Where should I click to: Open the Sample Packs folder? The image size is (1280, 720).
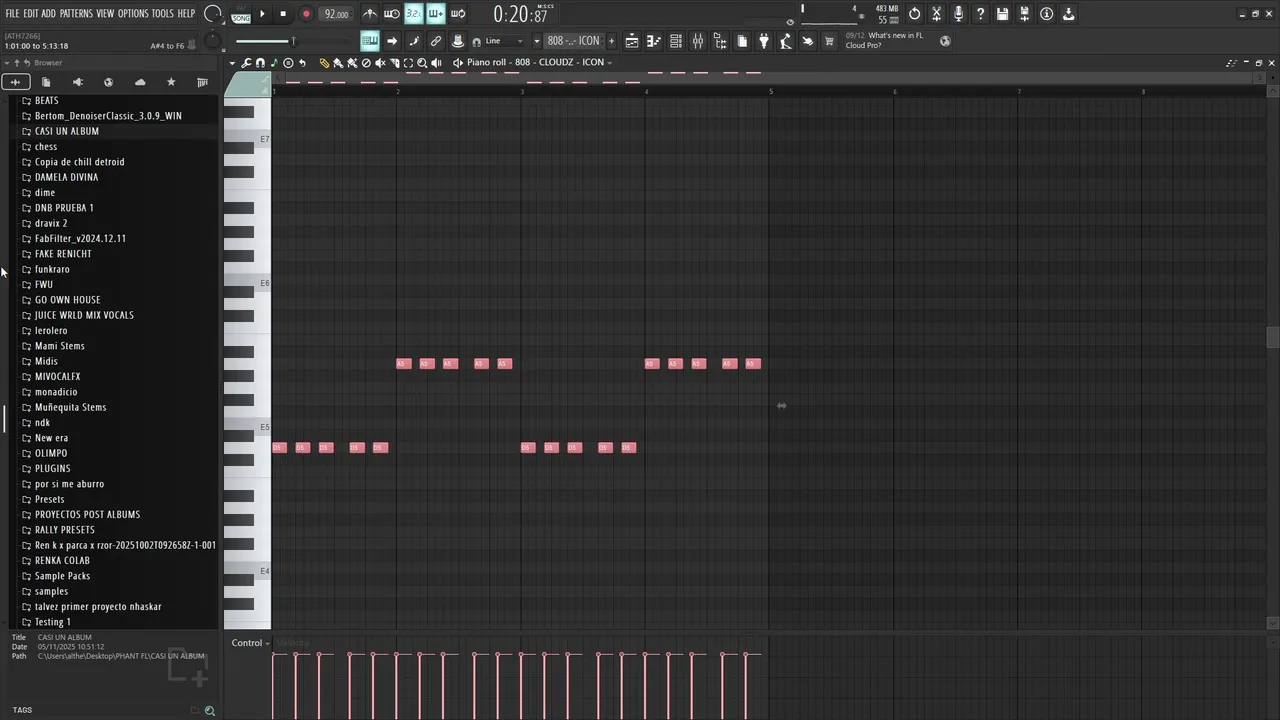point(62,576)
